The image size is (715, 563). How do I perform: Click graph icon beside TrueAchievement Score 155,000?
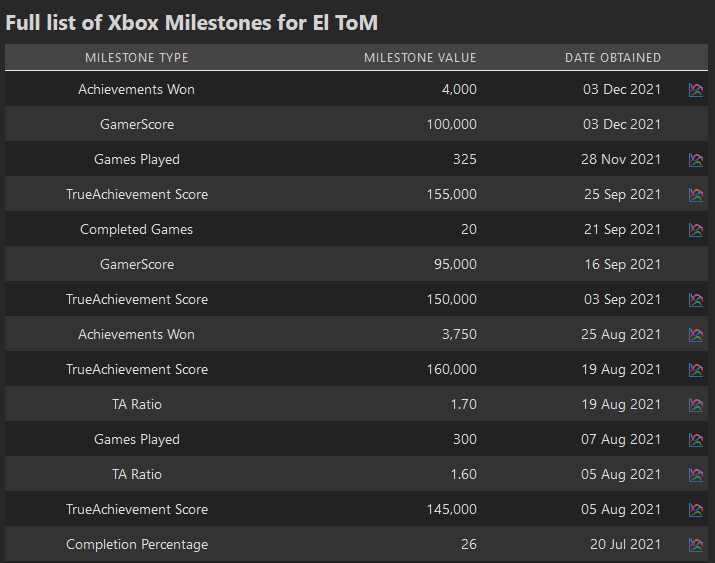pos(695,195)
